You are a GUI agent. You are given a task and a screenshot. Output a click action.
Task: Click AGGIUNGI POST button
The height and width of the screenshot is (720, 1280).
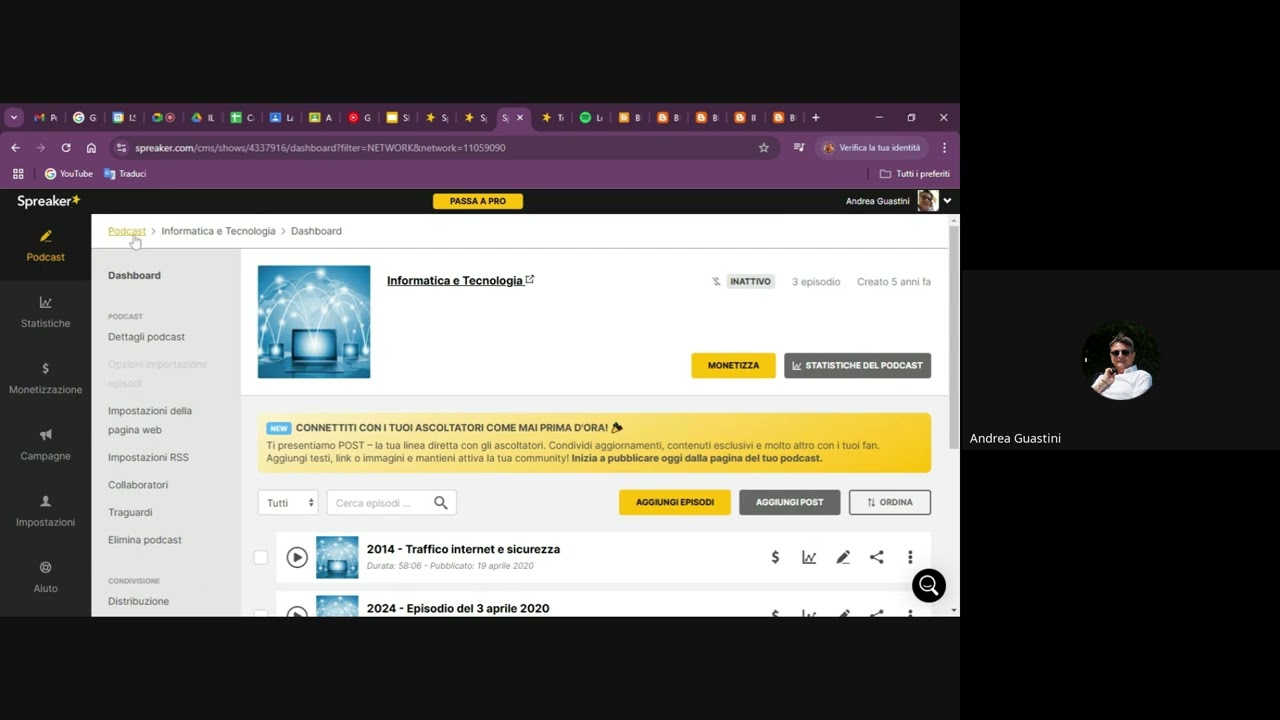click(x=790, y=502)
